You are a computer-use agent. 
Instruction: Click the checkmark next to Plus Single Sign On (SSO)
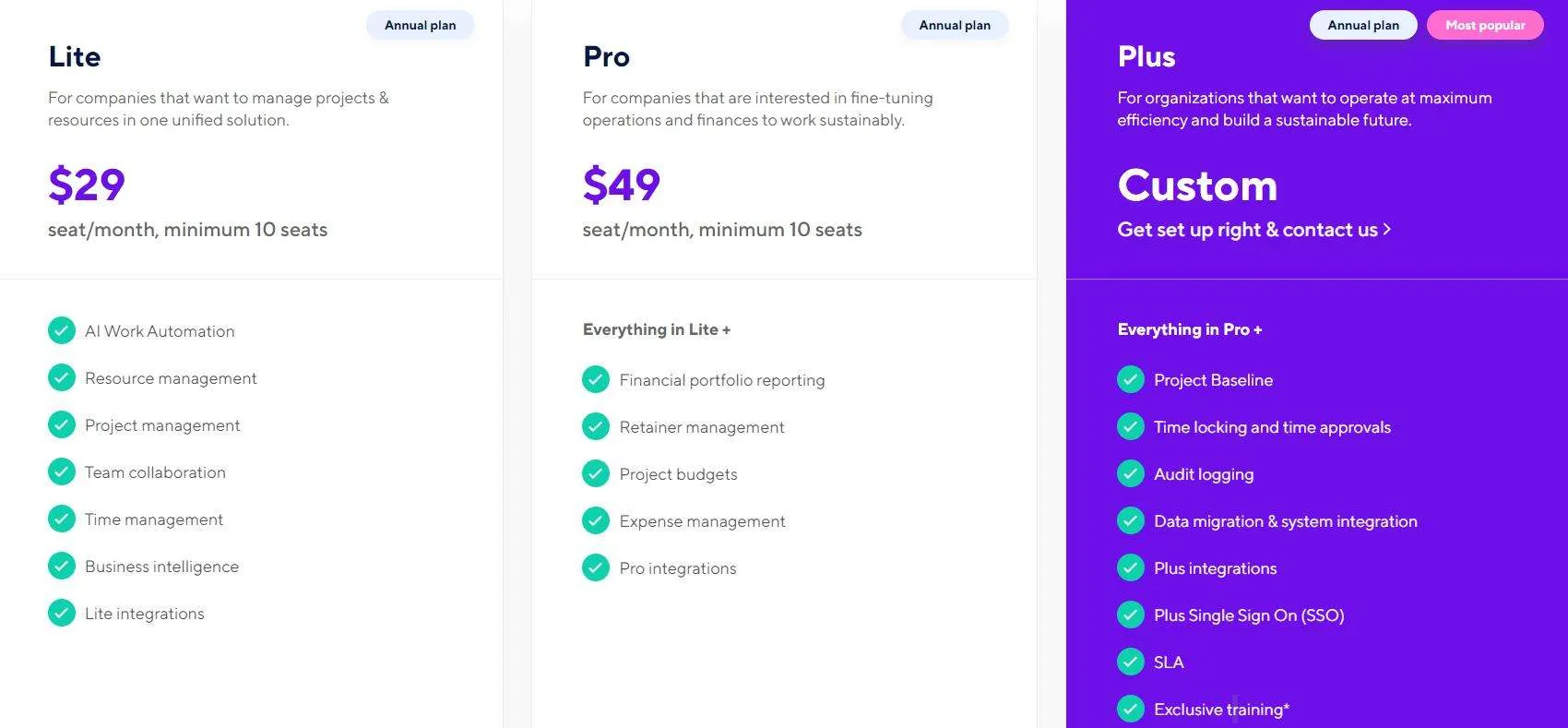pos(1131,615)
